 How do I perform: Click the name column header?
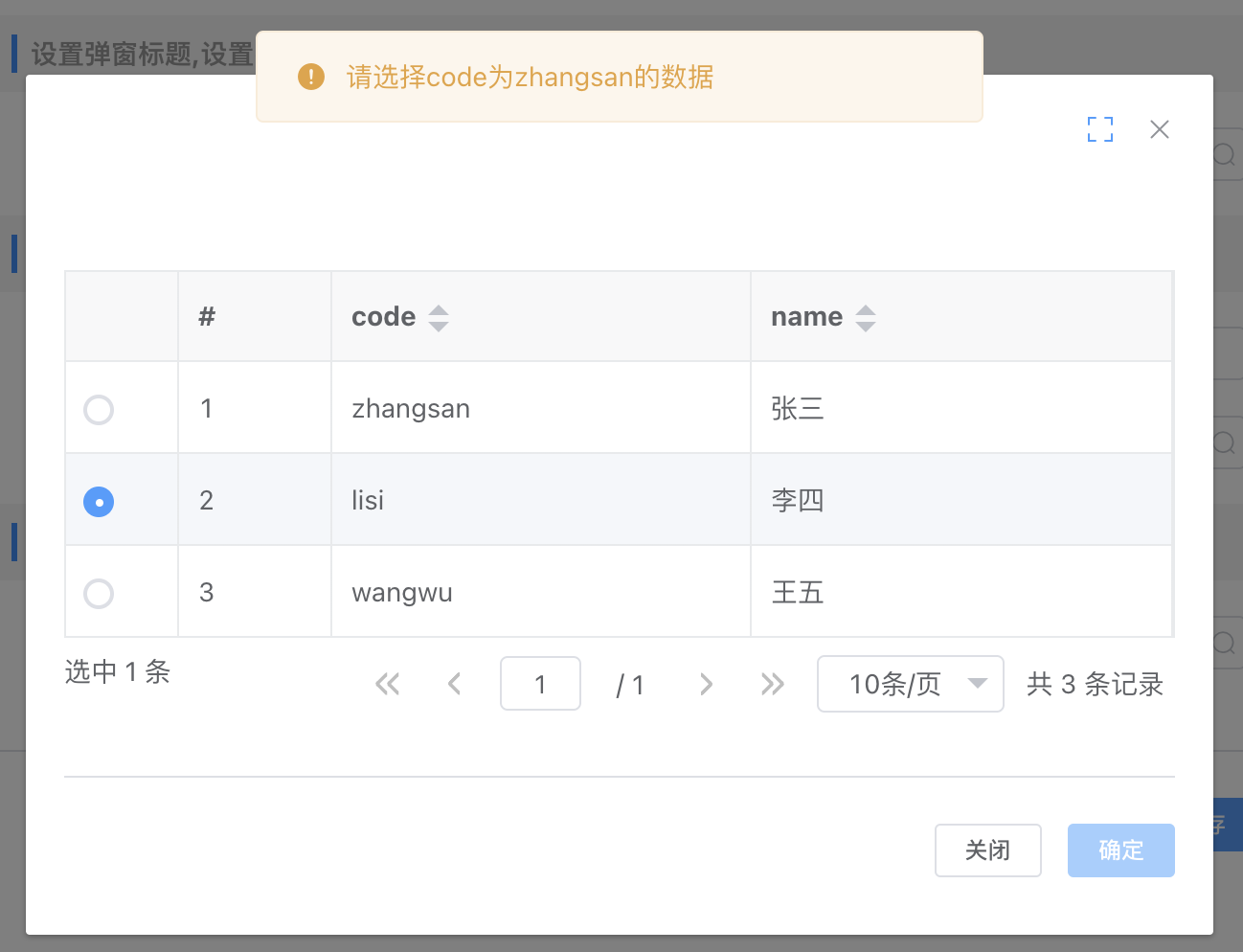(806, 317)
